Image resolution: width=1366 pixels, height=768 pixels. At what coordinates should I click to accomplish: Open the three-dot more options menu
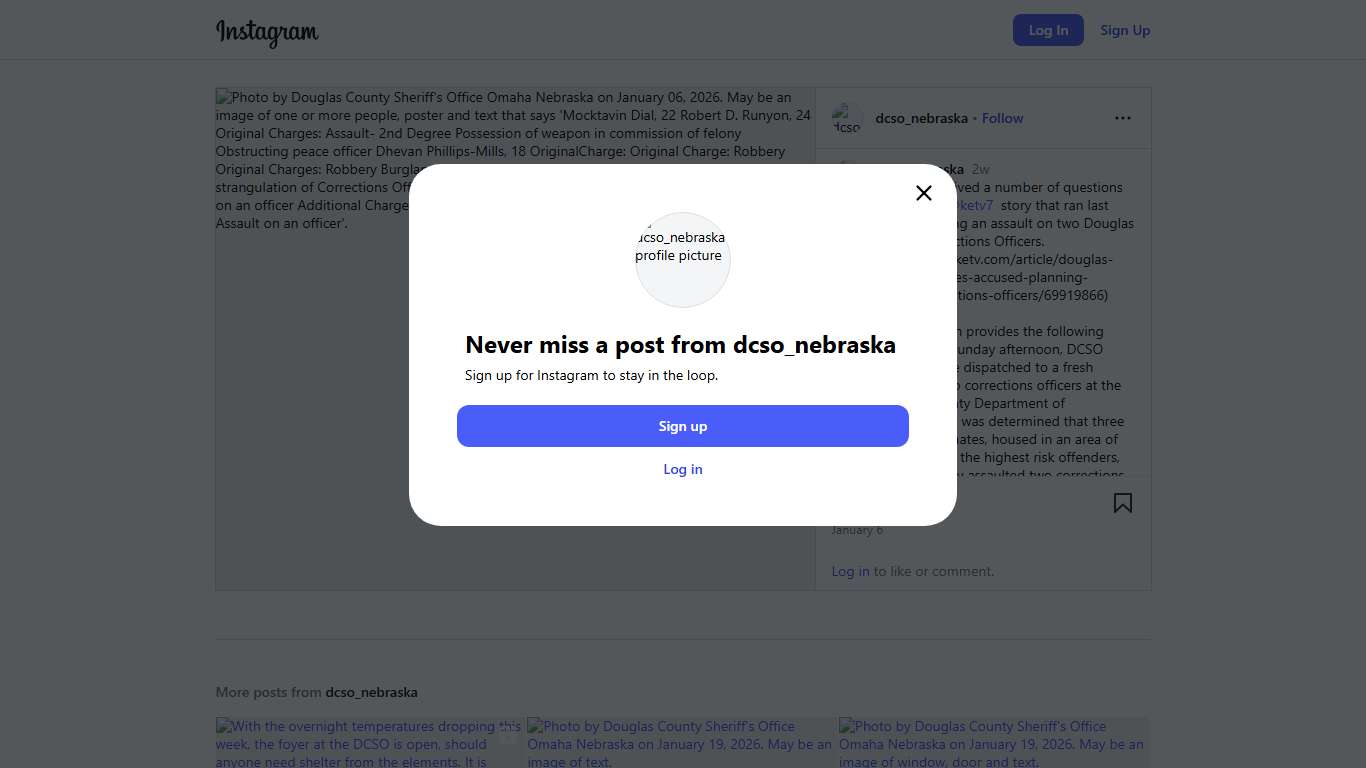[1123, 118]
